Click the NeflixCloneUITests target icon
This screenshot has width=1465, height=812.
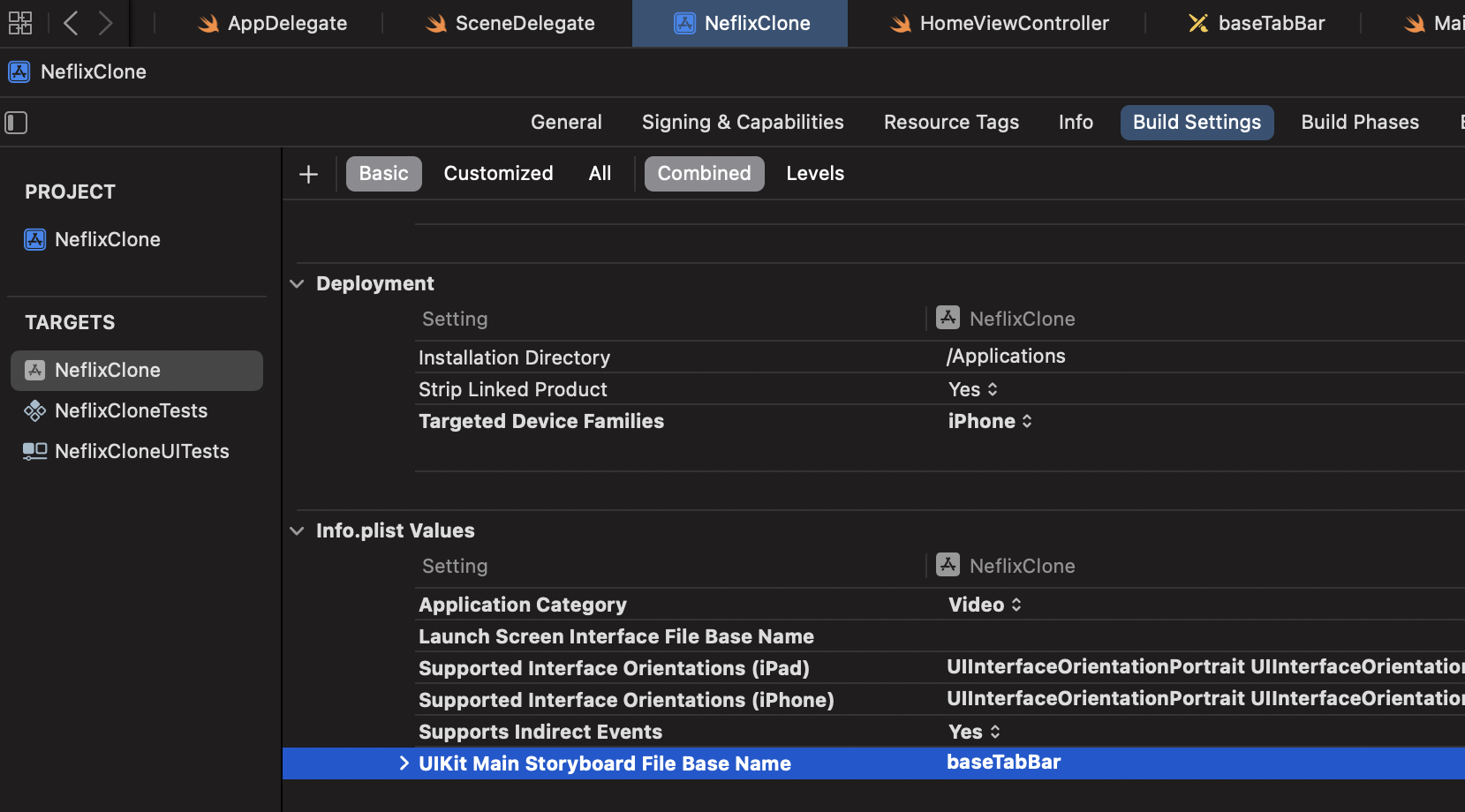pyautogui.click(x=35, y=451)
